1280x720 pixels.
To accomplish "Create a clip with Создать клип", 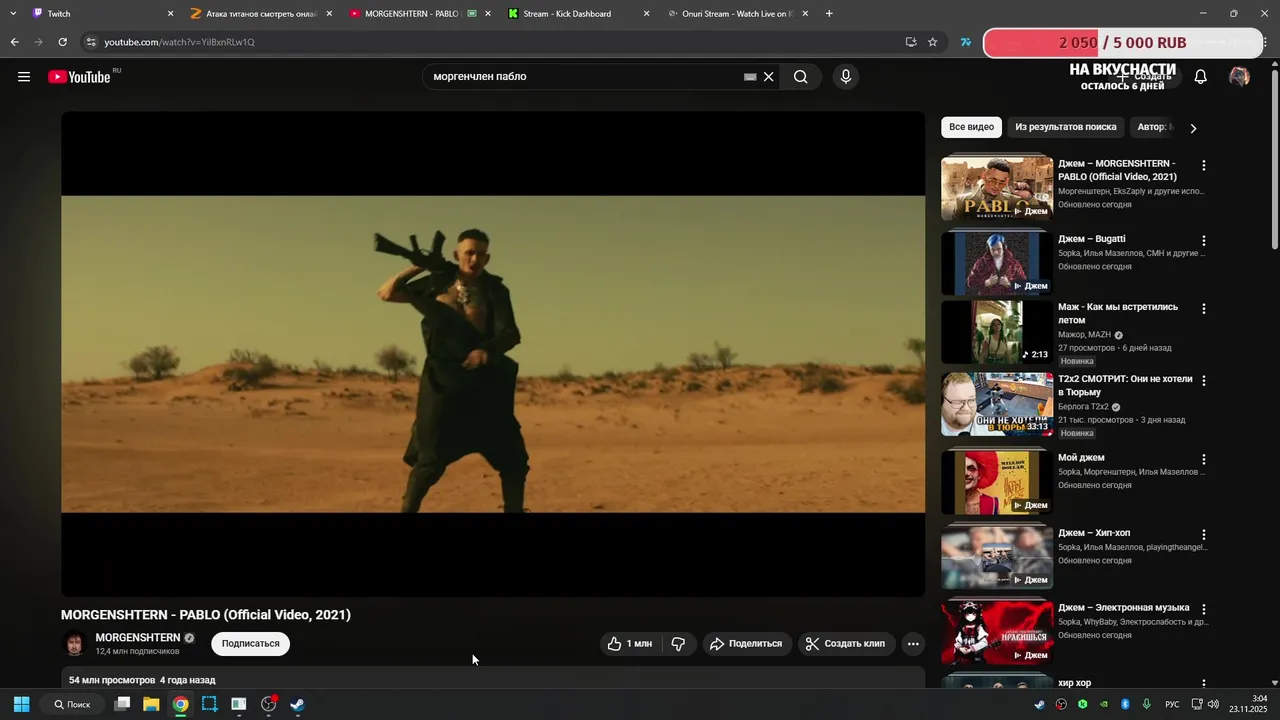I will (846, 644).
